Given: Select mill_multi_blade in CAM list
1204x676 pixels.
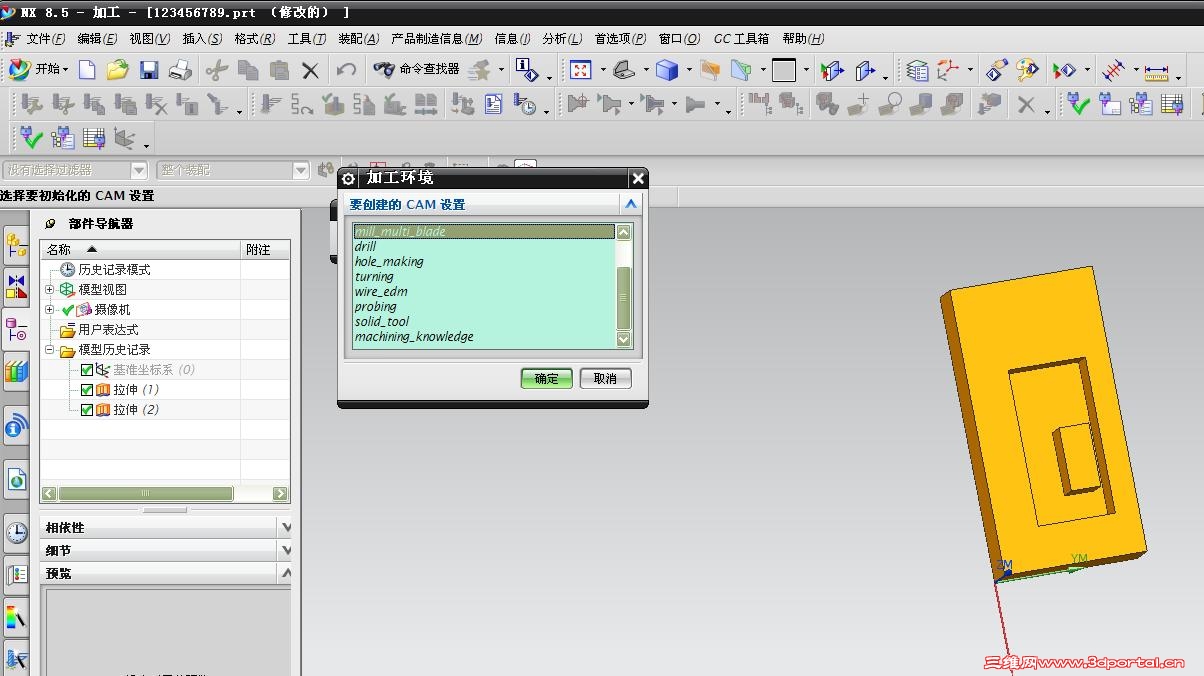Looking at the screenshot, I should 484,232.
